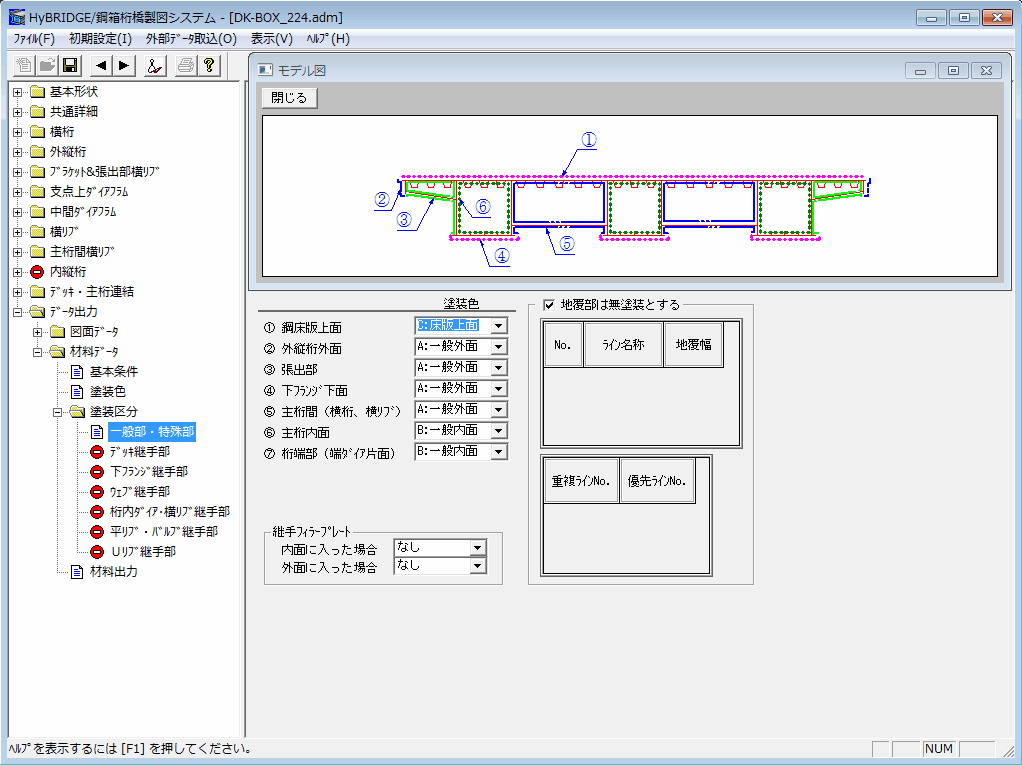This screenshot has width=1022, height=765.
Task: Click the right arrow next-page toolbar icon
Action: pyautogui.click(x=123, y=66)
